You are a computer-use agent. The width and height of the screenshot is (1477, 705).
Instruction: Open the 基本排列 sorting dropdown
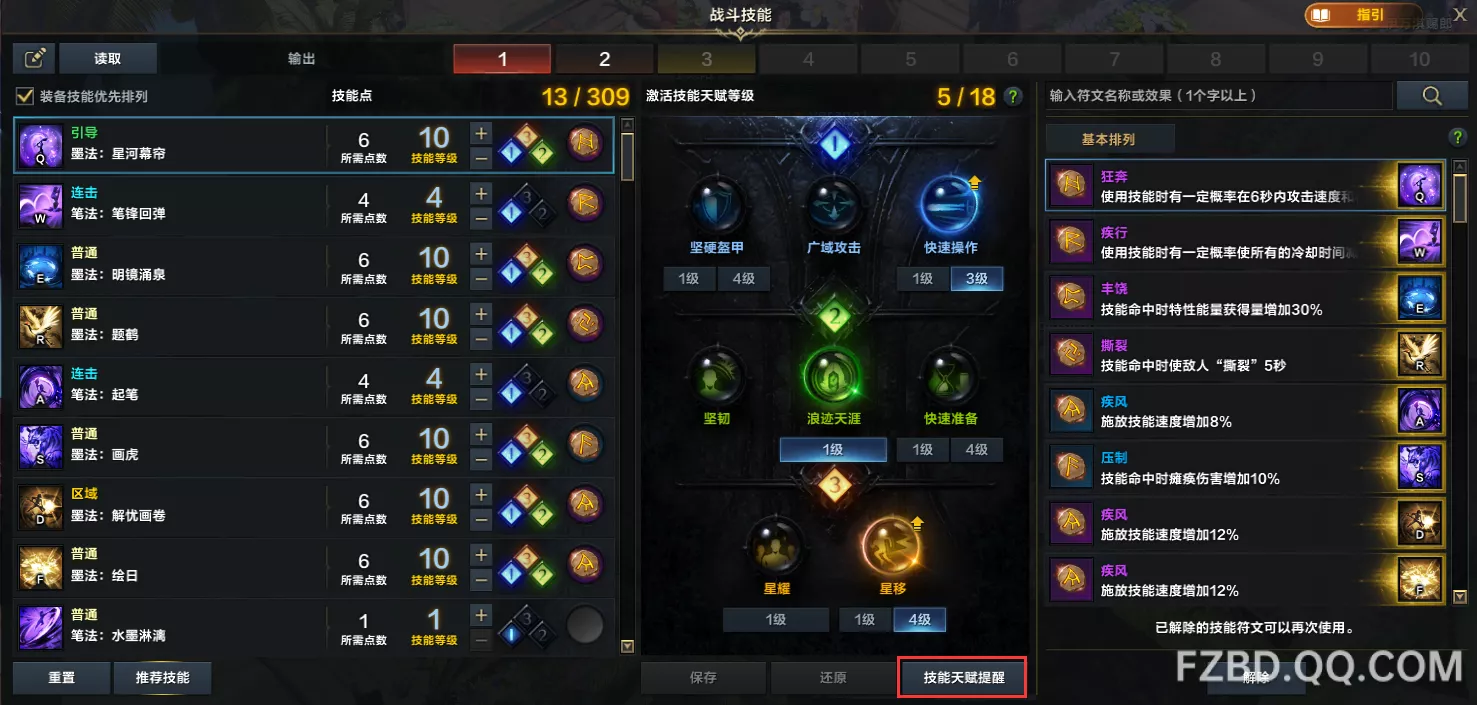pyautogui.click(x=1108, y=139)
